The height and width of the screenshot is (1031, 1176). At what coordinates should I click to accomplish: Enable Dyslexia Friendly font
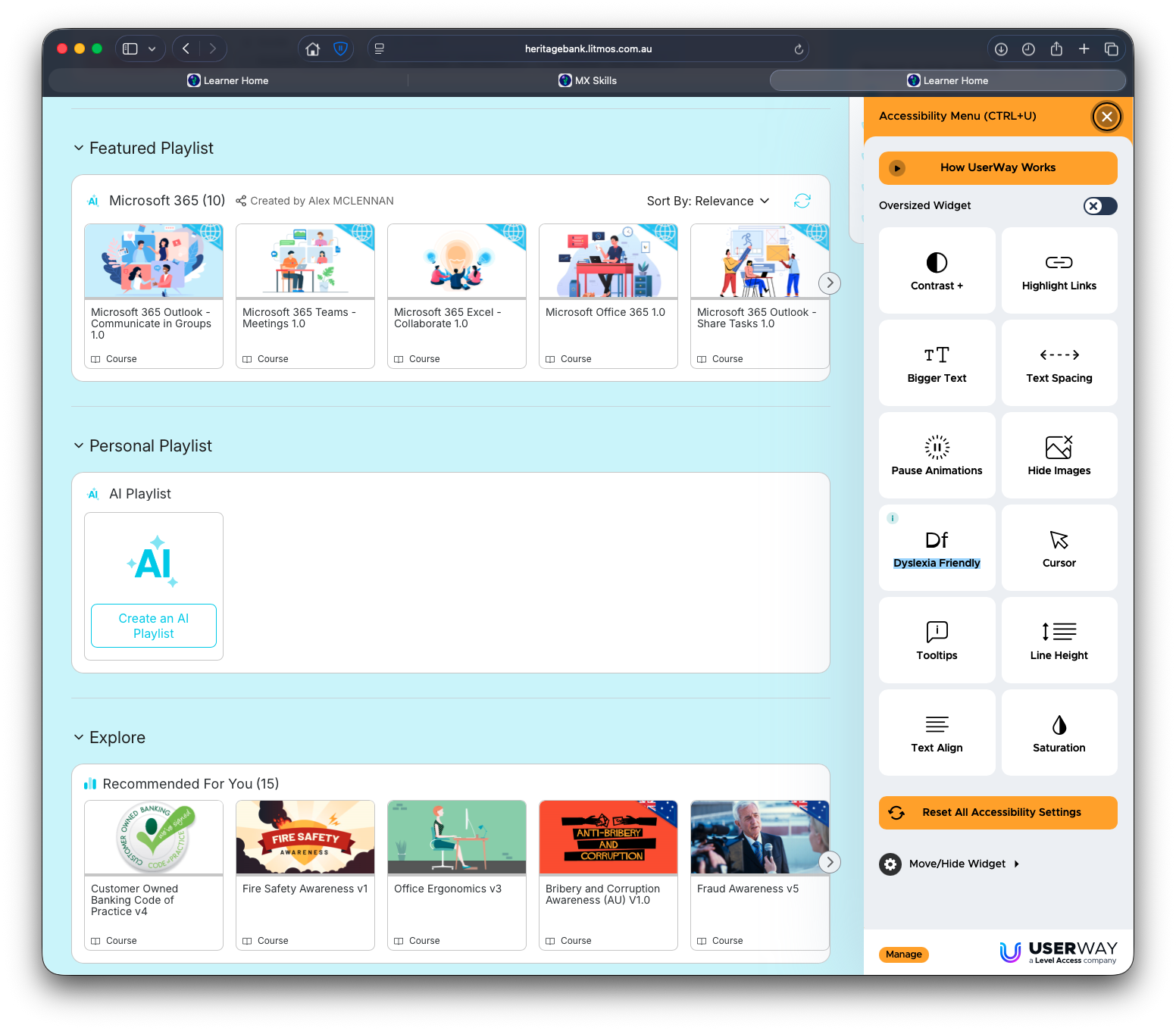937,548
